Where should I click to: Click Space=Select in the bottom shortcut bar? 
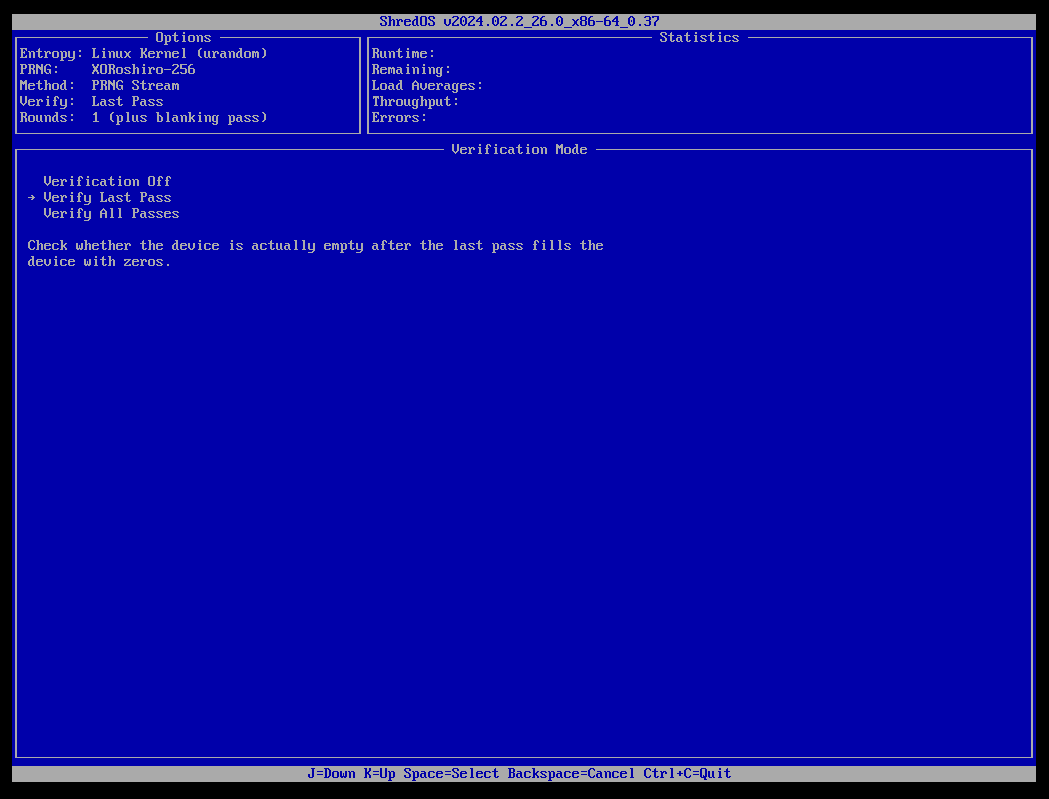click(x=454, y=773)
